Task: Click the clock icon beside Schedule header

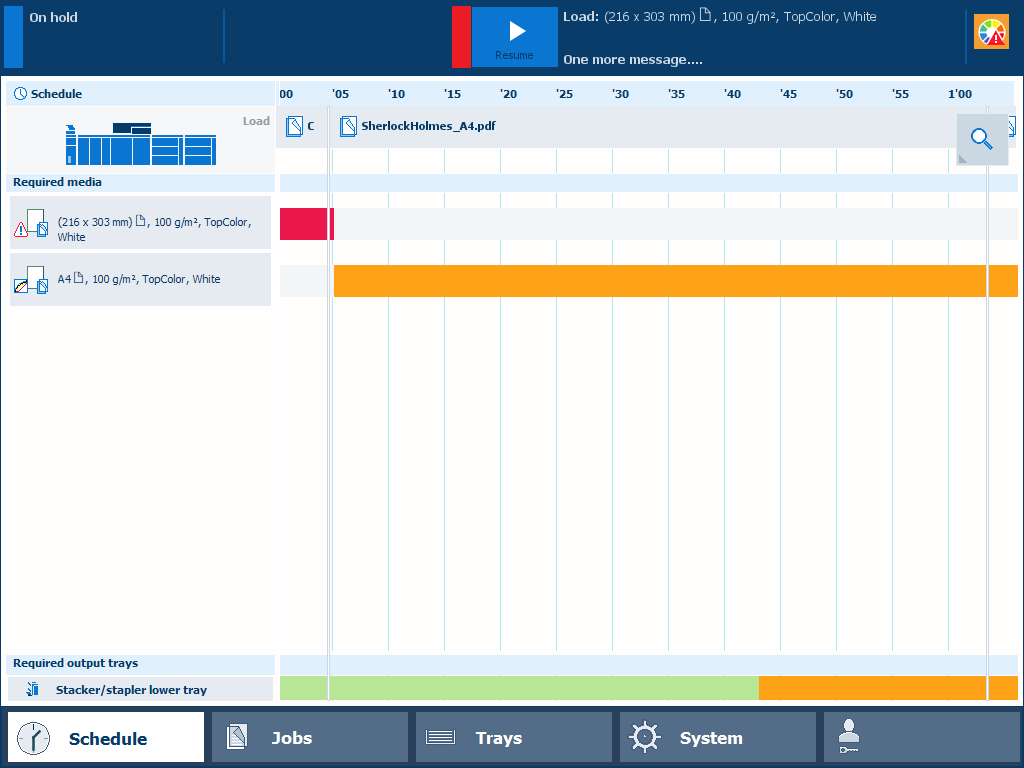Action: click(x=20, y=94)
